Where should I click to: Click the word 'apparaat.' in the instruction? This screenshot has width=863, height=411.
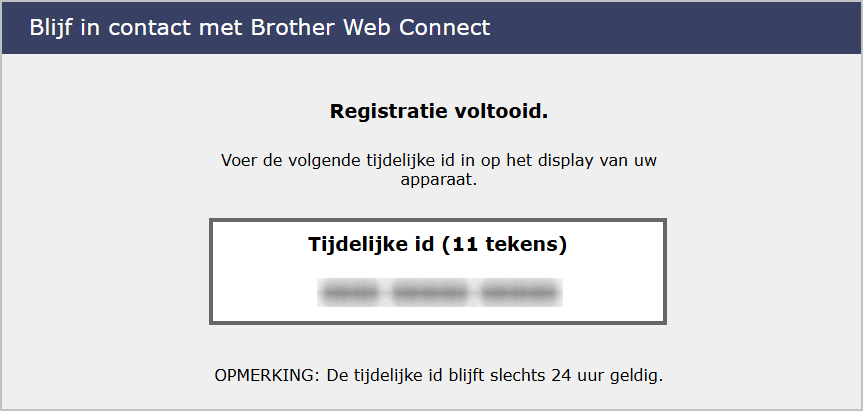pyautogui.click(x=438, y=182)
